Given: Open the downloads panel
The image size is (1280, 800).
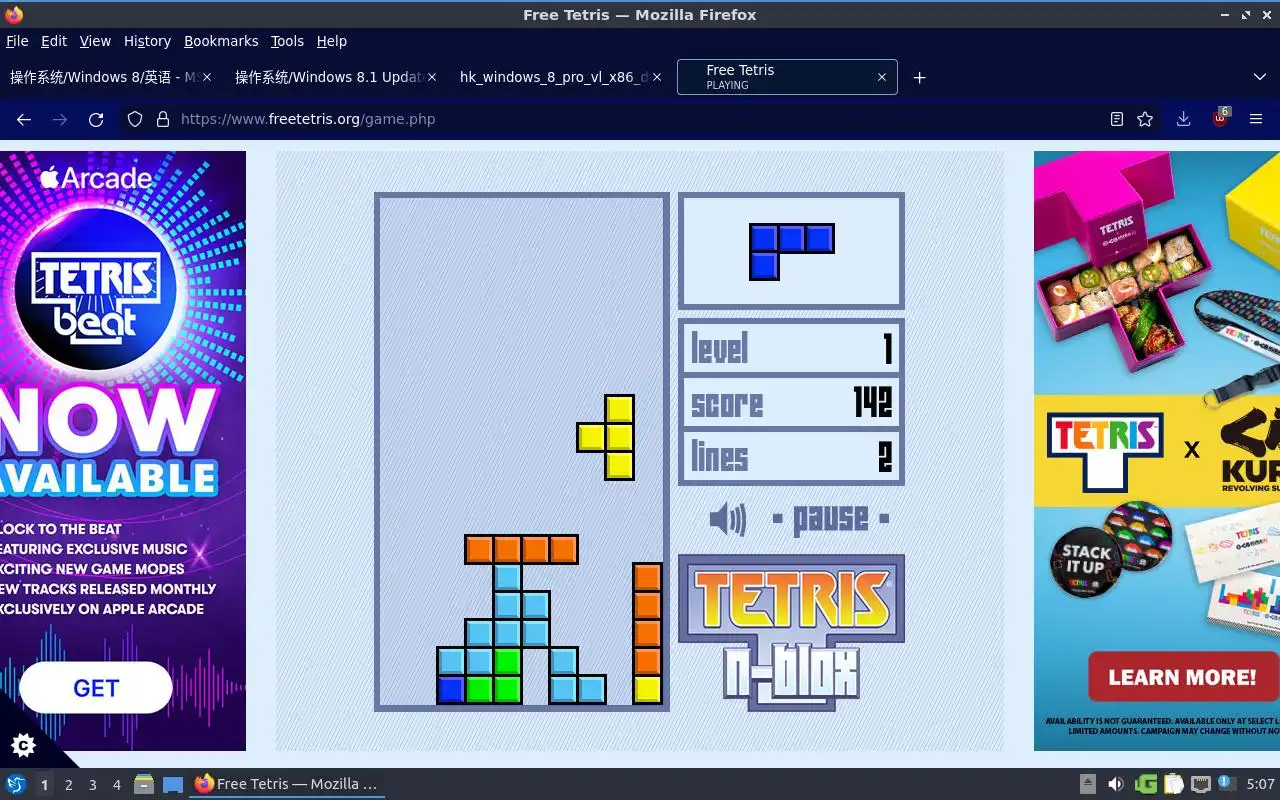Looking at the screenshot, I should pyautogui.click(x=1183, y=119).
